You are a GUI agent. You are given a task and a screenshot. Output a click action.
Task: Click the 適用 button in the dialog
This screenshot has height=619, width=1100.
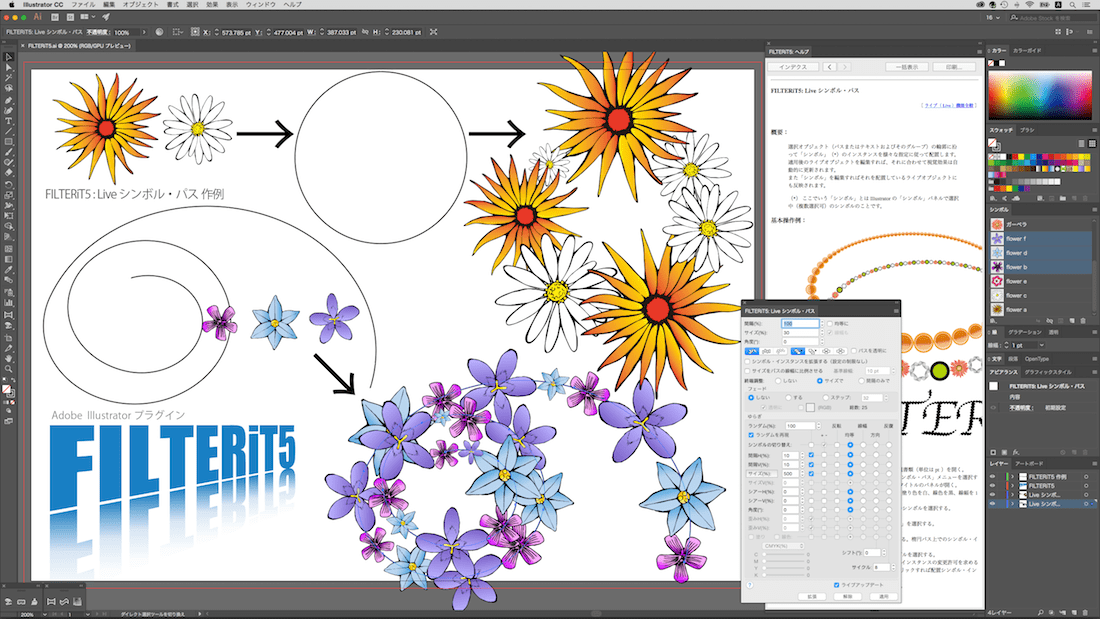point(883,597)
